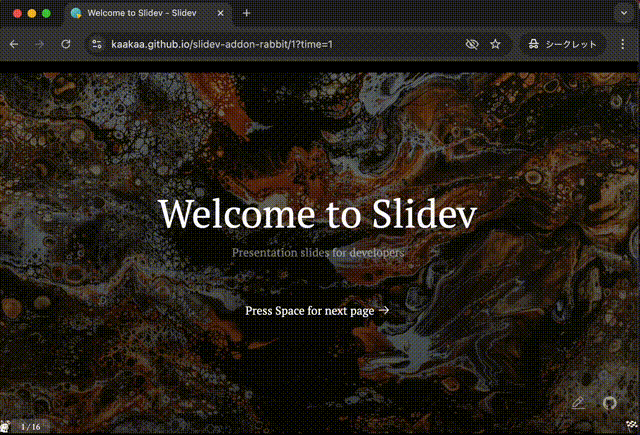
Task: Bookmark this page with the star icon
Action: click(495, 44)
